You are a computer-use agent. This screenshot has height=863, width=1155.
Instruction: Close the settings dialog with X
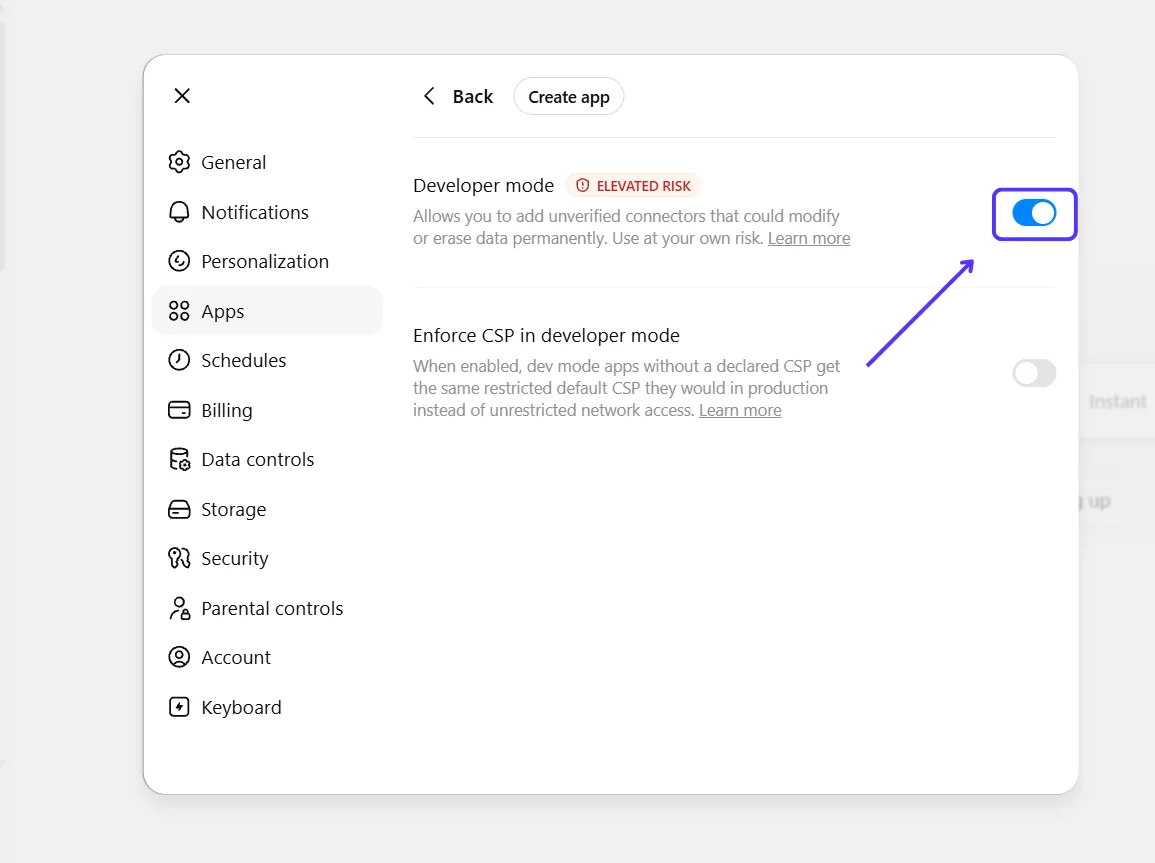[182, 96]
